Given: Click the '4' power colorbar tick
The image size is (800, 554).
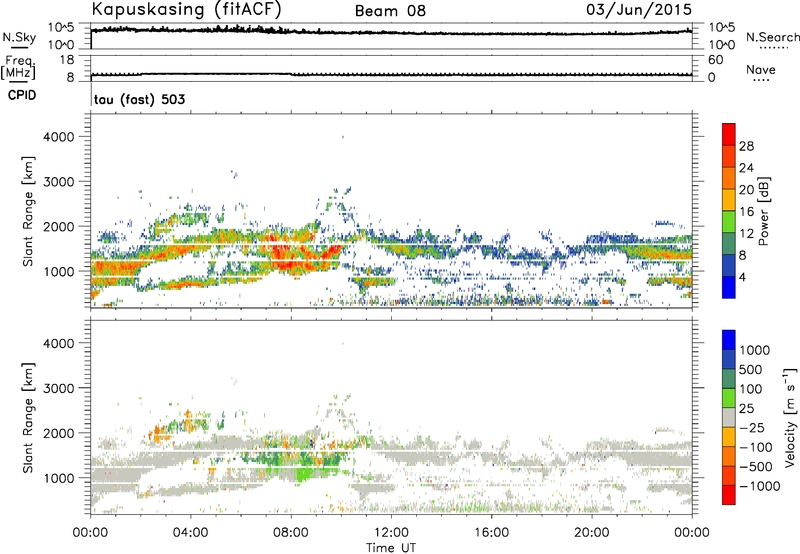Looking at the screenshot, I should 742,278.
